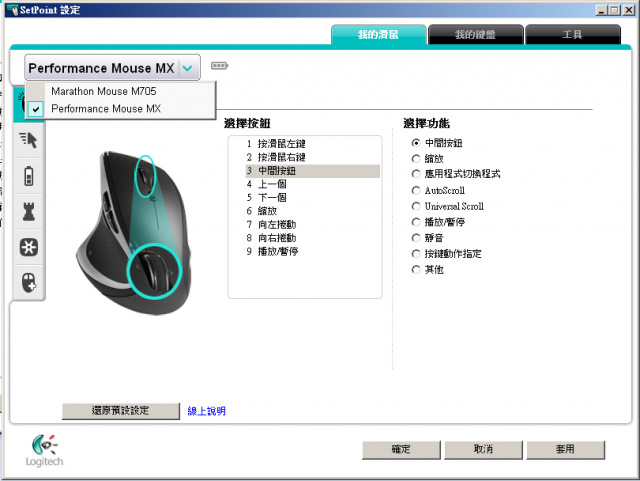Open the battery status sidebar icon
Screen dimensions: 640x481
coord(29,176)
